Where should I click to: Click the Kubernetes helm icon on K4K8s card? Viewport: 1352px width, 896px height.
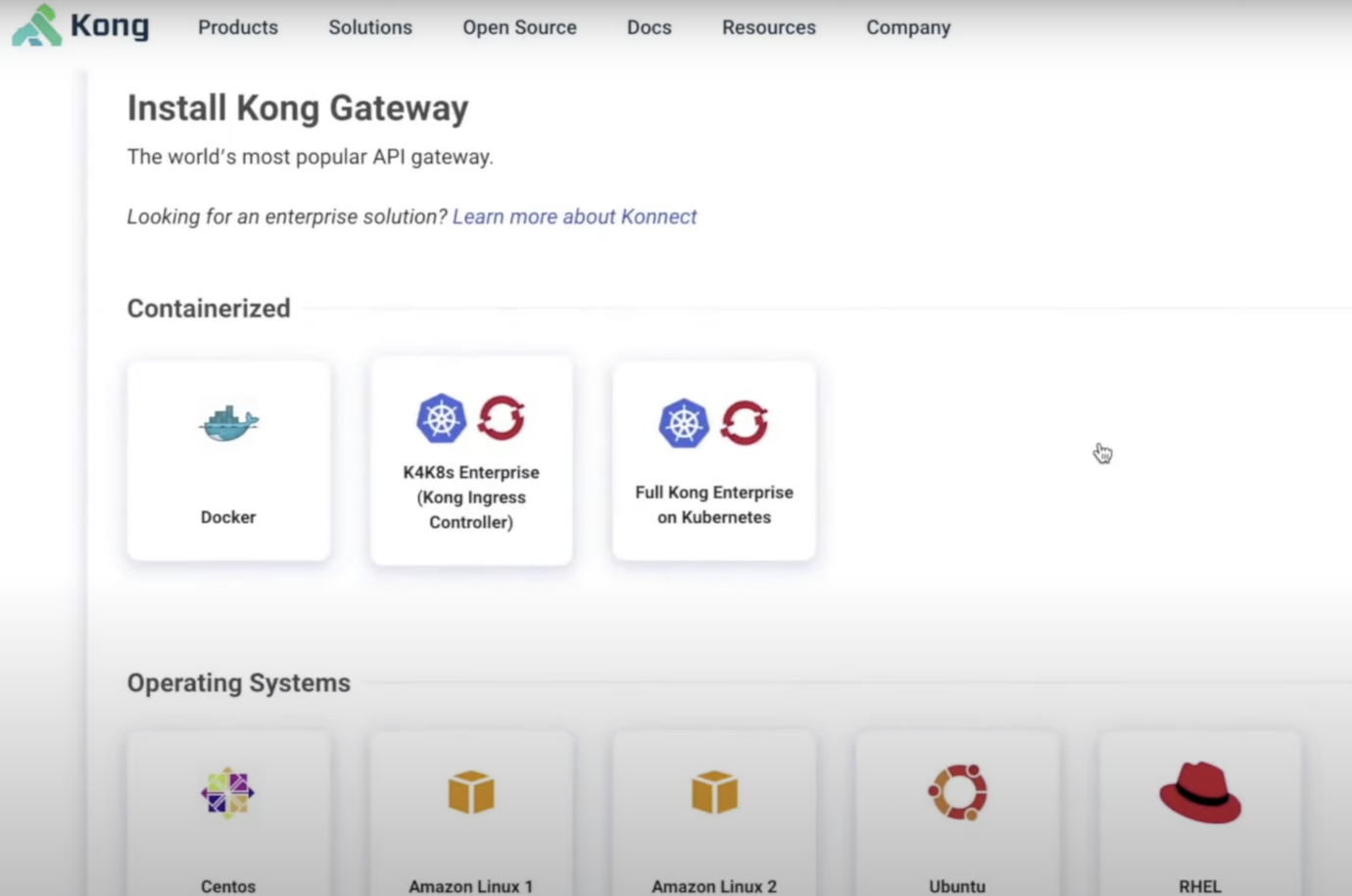point(441,416)
